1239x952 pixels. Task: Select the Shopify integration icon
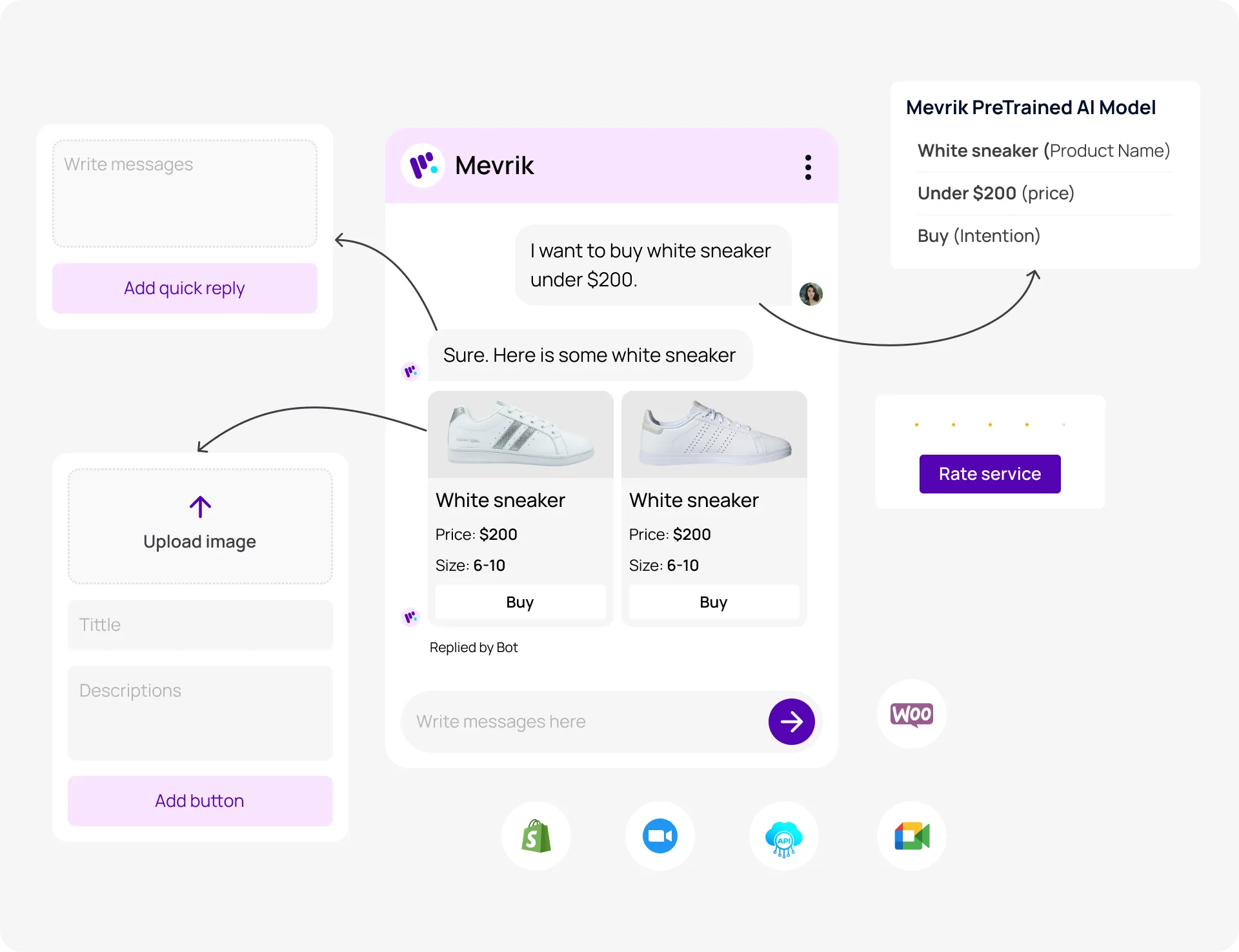tap(536, 836)
